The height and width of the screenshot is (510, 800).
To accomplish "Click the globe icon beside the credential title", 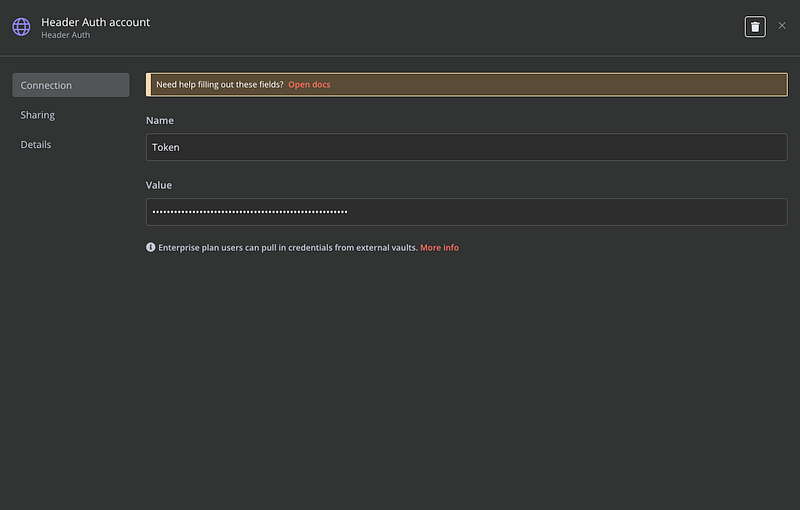I will click(x=21, y=27).
